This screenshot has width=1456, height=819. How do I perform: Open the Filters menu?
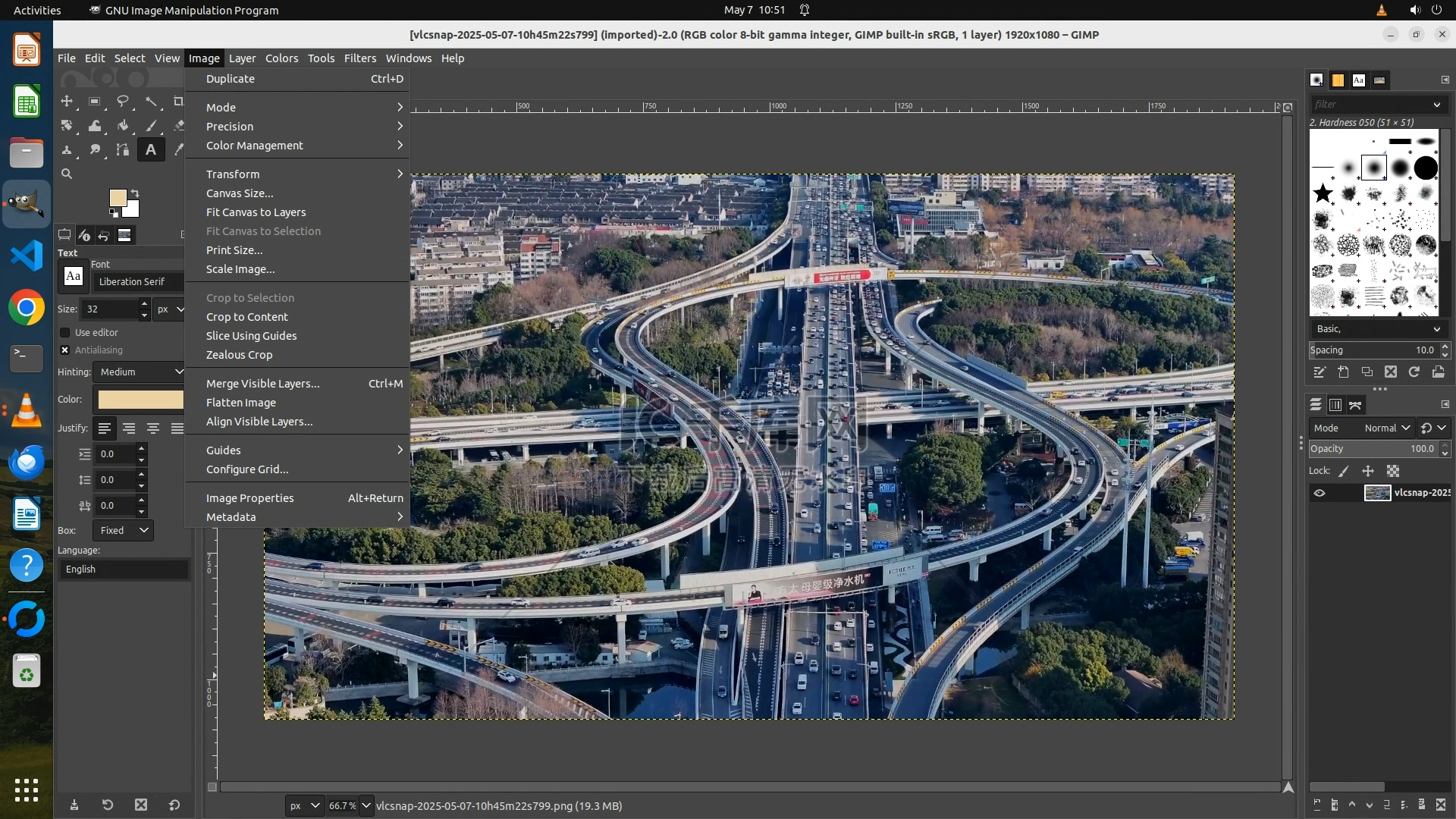point(359,58)
